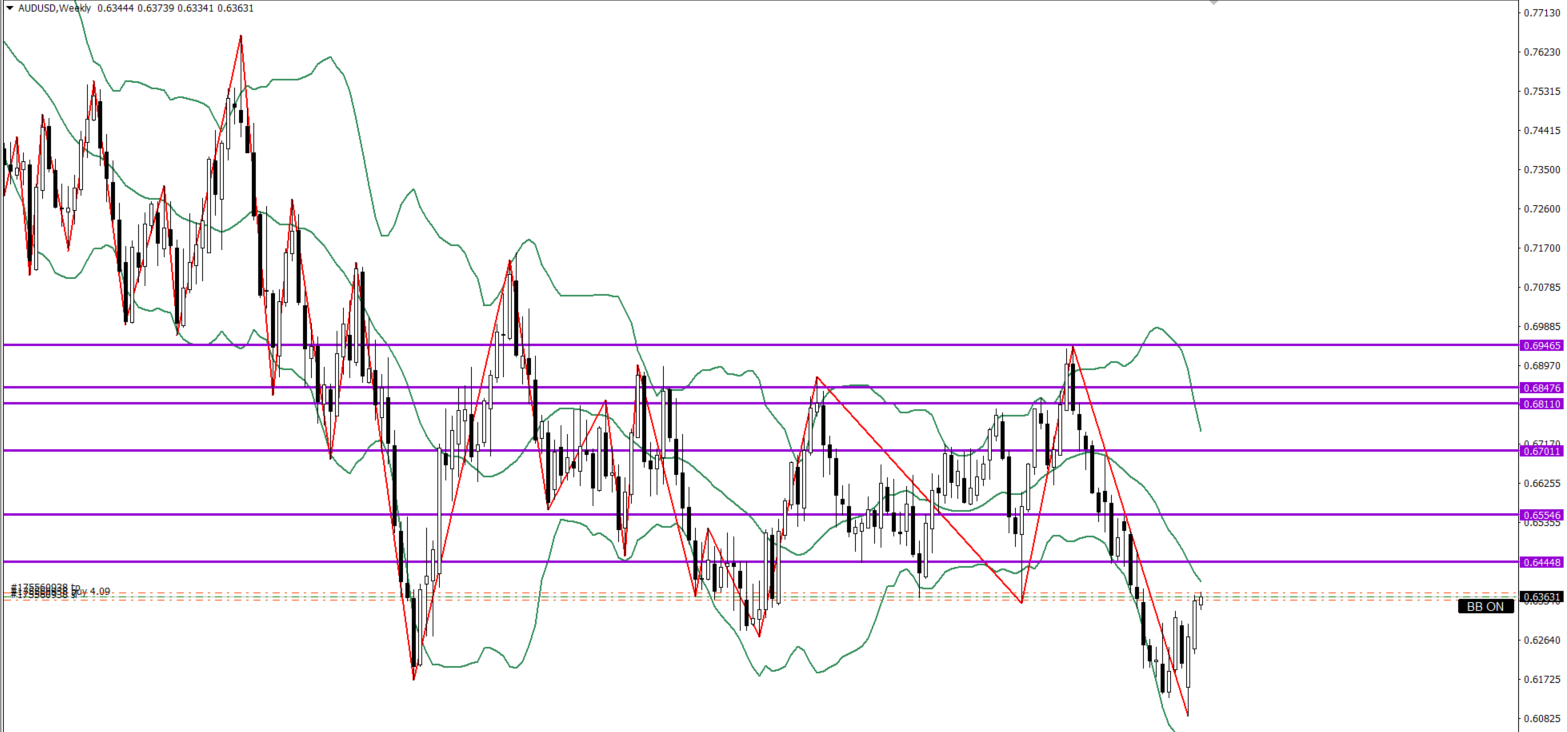The height and width of the screenshot is (732, 1567).
Task: Click the 0.61725 price scale label
Action: (x=1541, y=679)
